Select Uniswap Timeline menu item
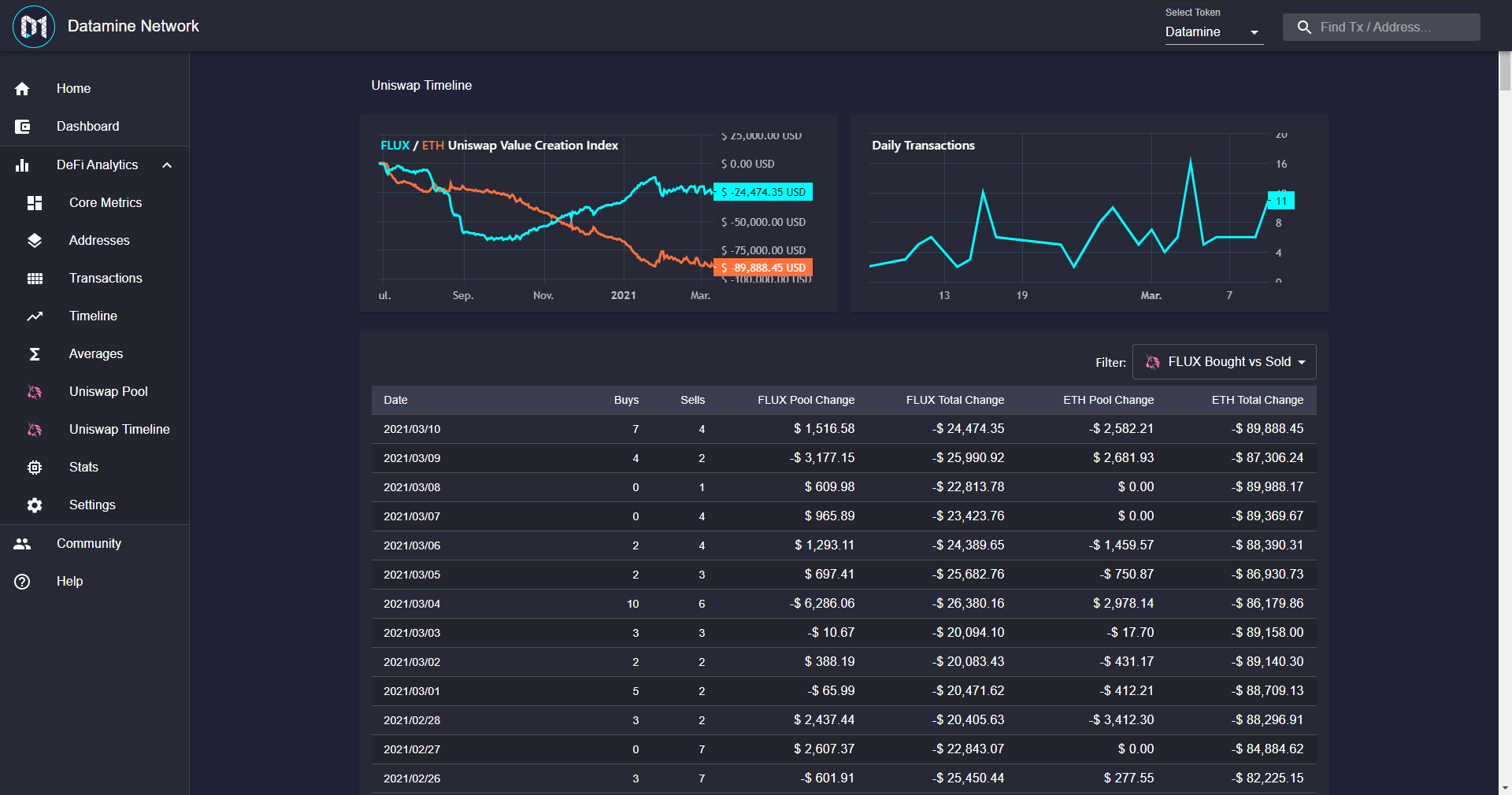The image size is (1512, 795). pos(94,430)
